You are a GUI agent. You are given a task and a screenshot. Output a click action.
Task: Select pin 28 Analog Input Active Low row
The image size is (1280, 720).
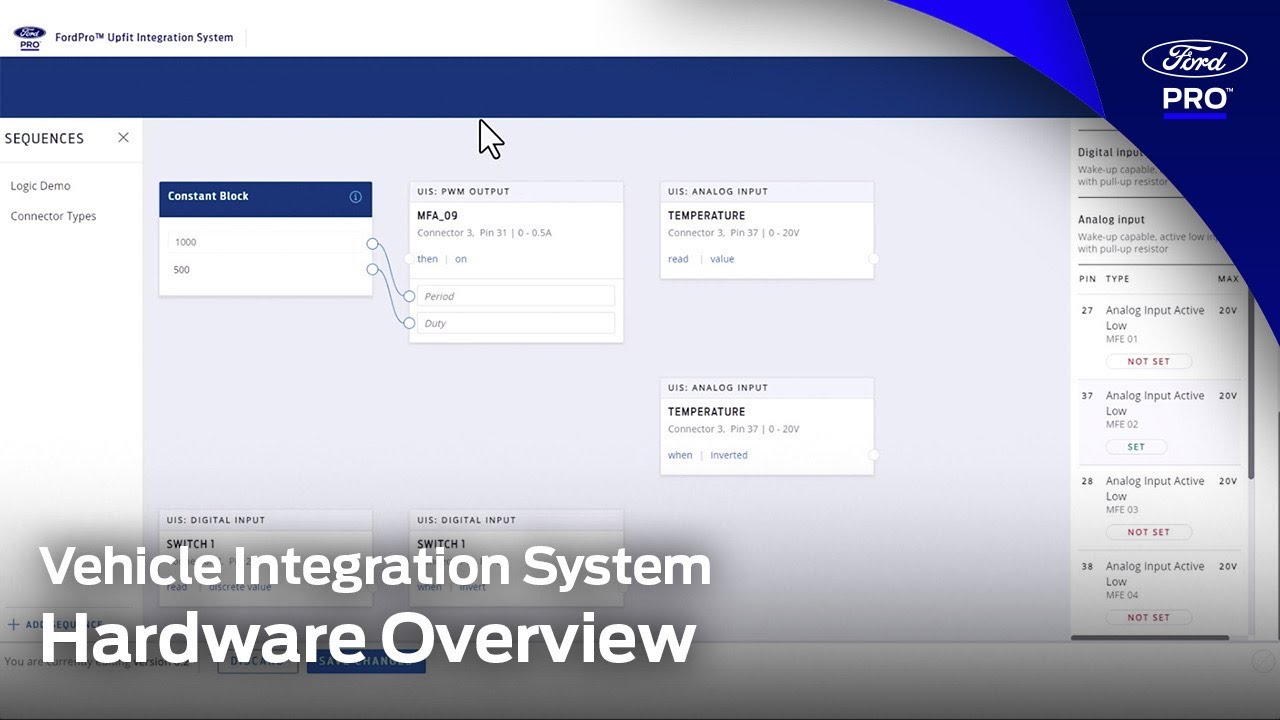click(x=1158, y=506)
